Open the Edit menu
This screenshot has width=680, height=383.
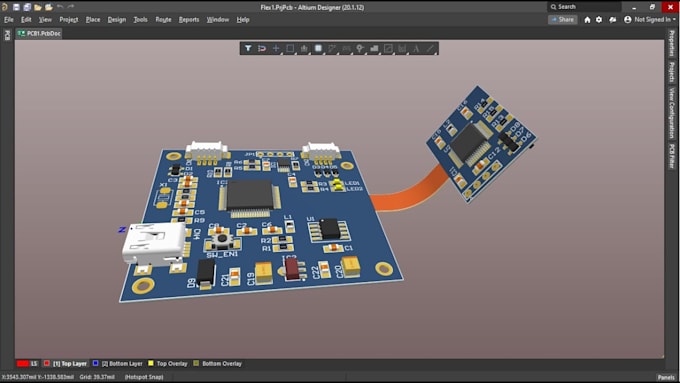point(26,20)
